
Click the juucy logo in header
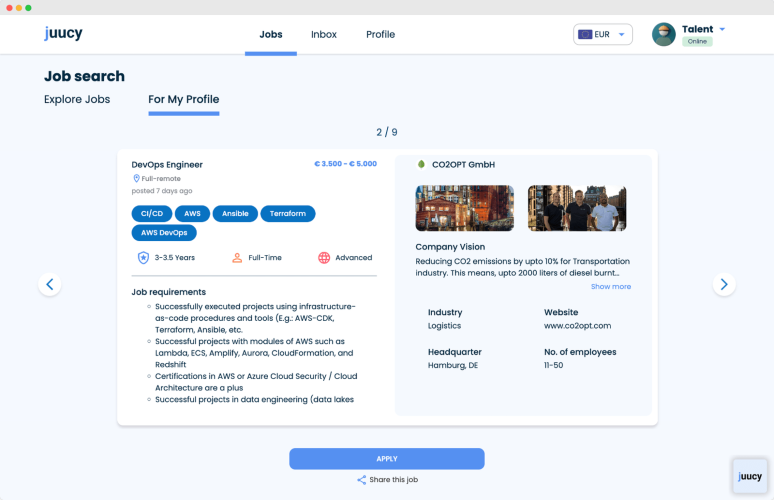coord(63,34)
